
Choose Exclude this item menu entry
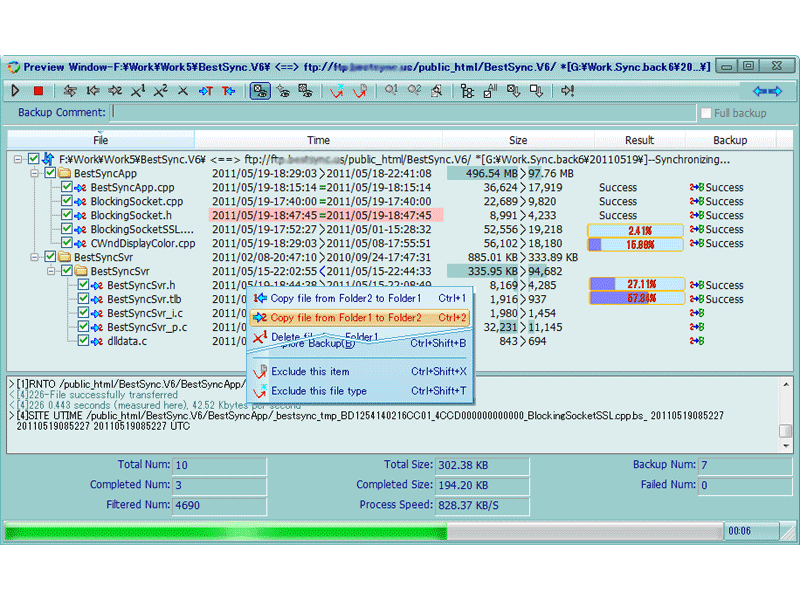[360, 371]
